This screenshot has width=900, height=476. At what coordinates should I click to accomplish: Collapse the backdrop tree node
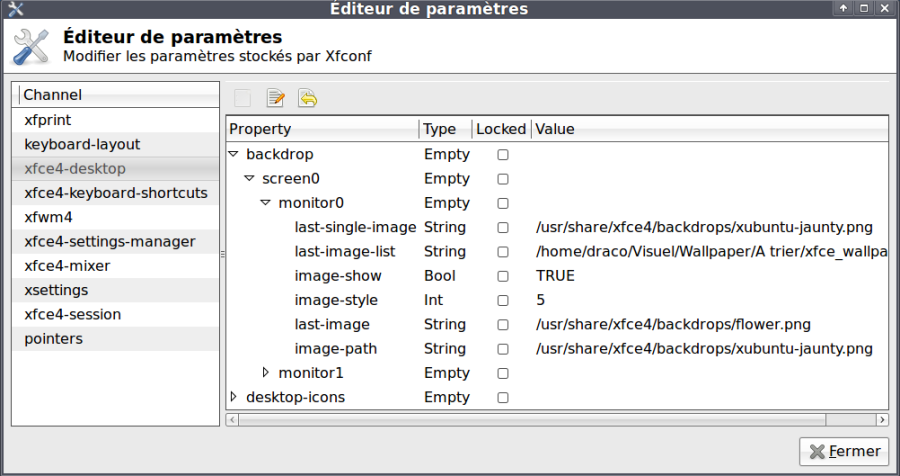pos(233,154)
